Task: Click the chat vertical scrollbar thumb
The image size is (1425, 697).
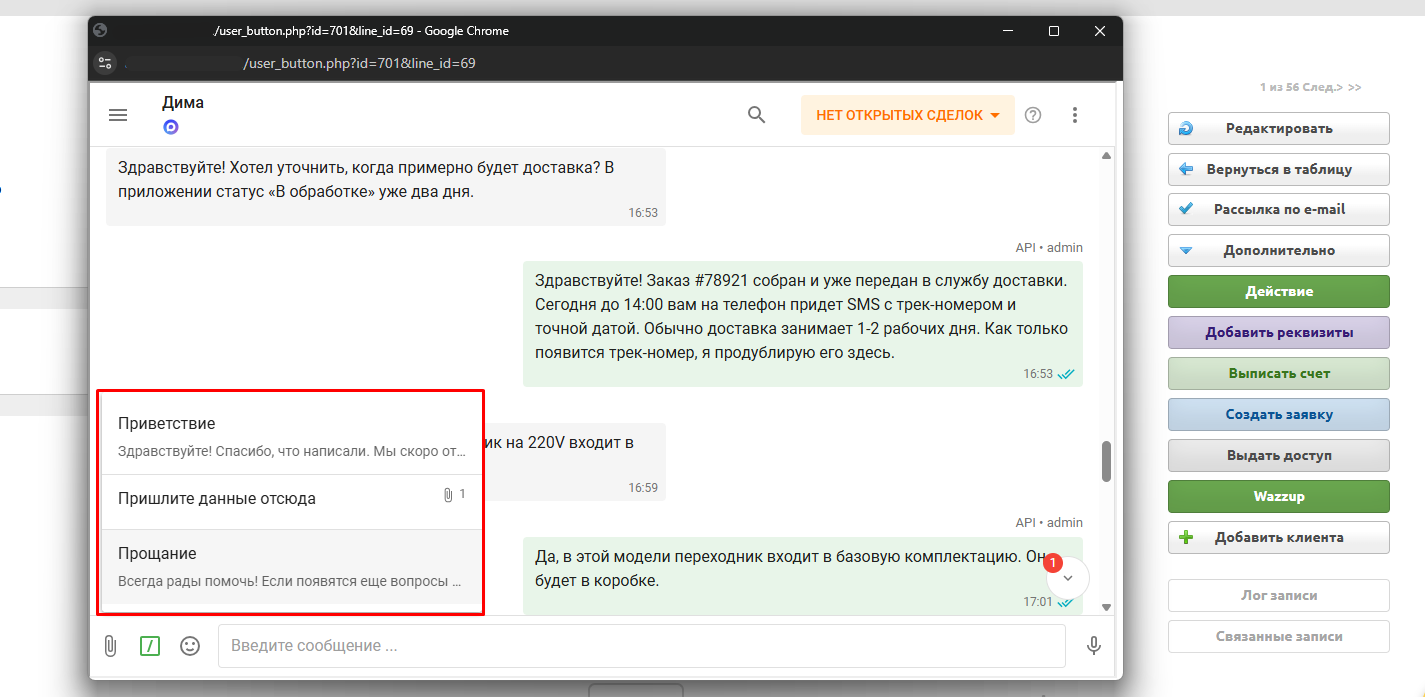Action: pos(1106,461)
